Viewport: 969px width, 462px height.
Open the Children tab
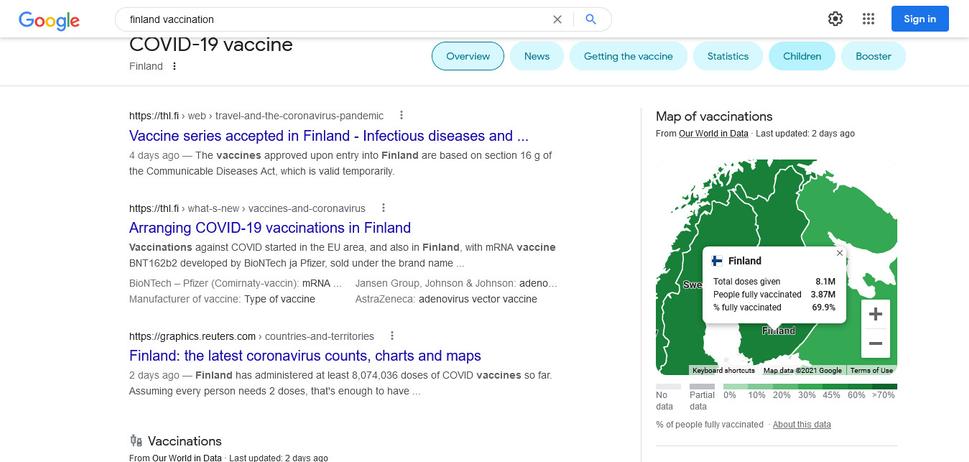(x=802, y=56)
